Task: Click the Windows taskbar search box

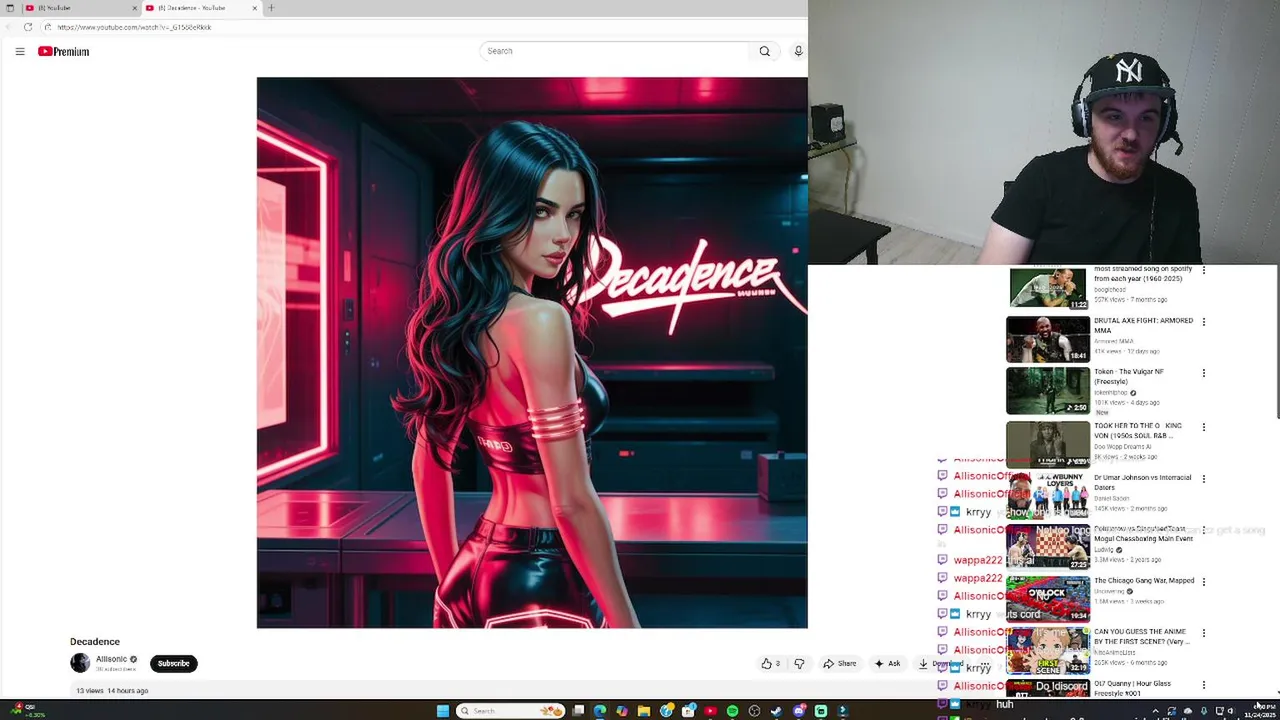Action: click(511, 711)
